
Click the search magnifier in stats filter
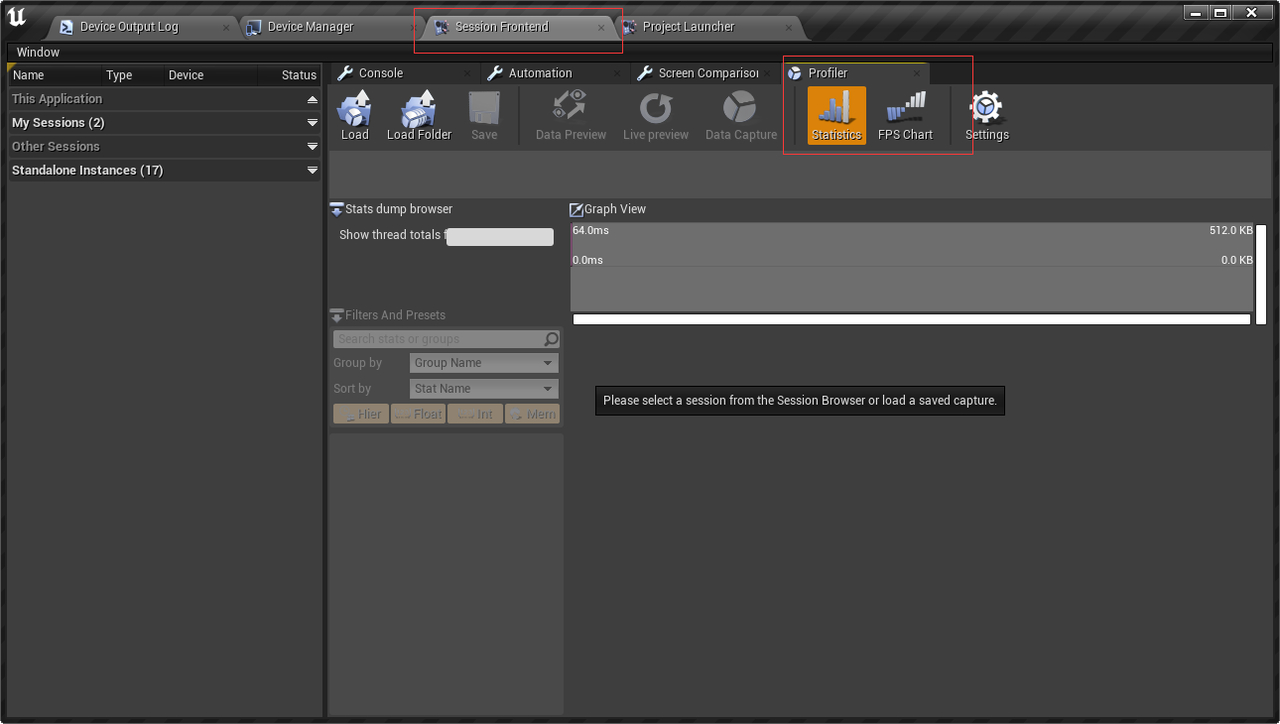click(551, 339)
